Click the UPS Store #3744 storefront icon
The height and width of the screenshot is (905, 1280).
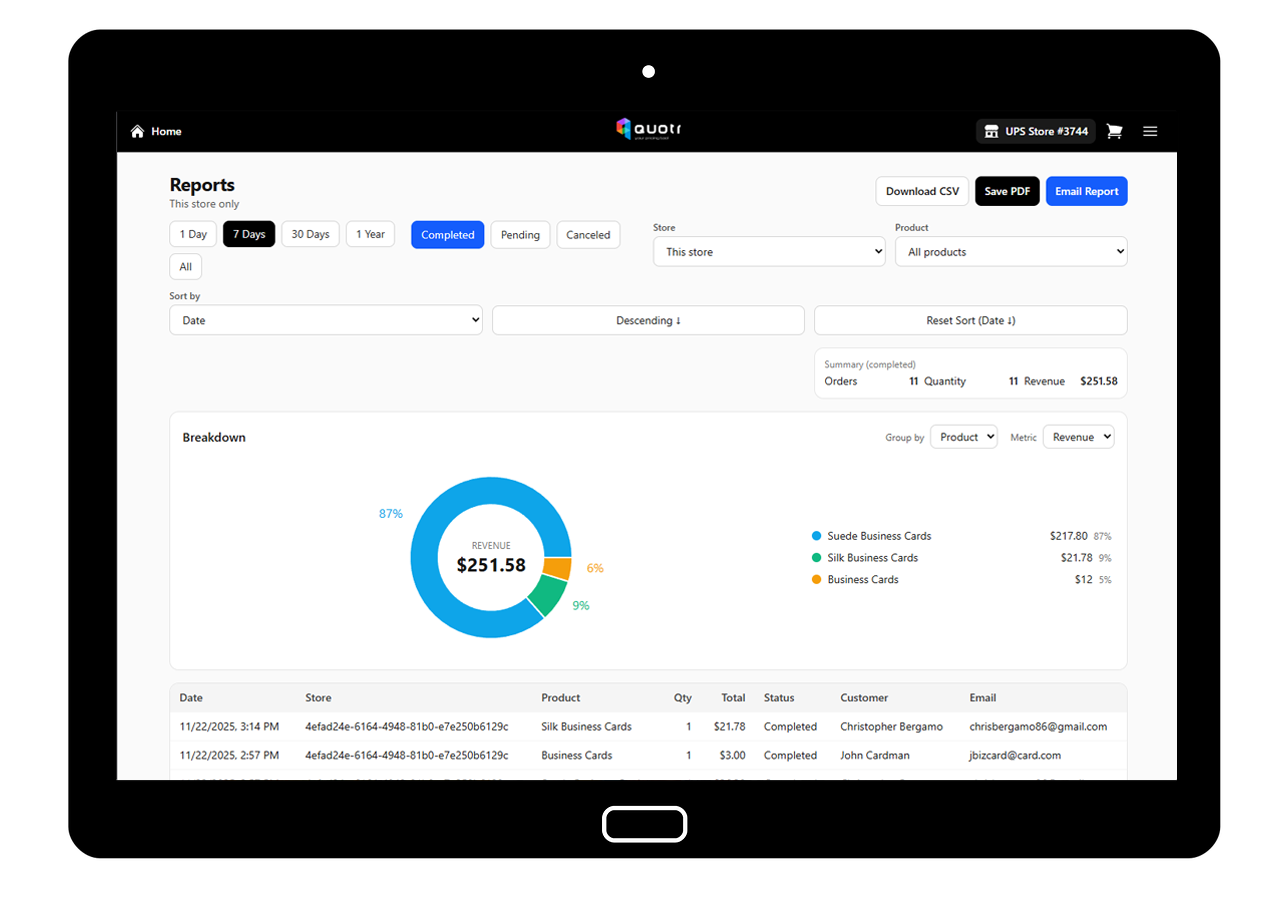pyautogui.click(x=991, y=131)
